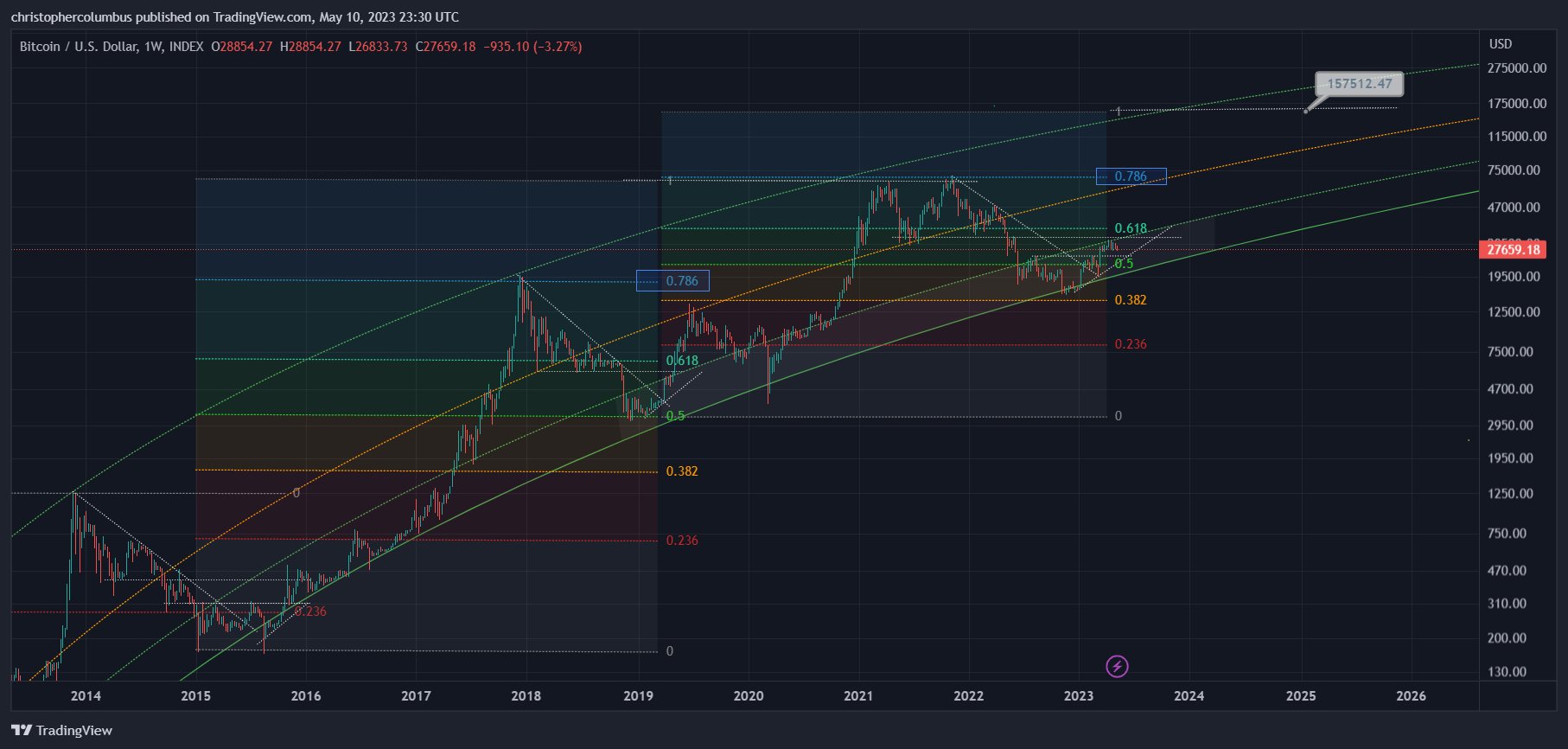Select the orange 0.382 label near 2019
Screen dimensions: 1568x749
click(x=682, y=471)
